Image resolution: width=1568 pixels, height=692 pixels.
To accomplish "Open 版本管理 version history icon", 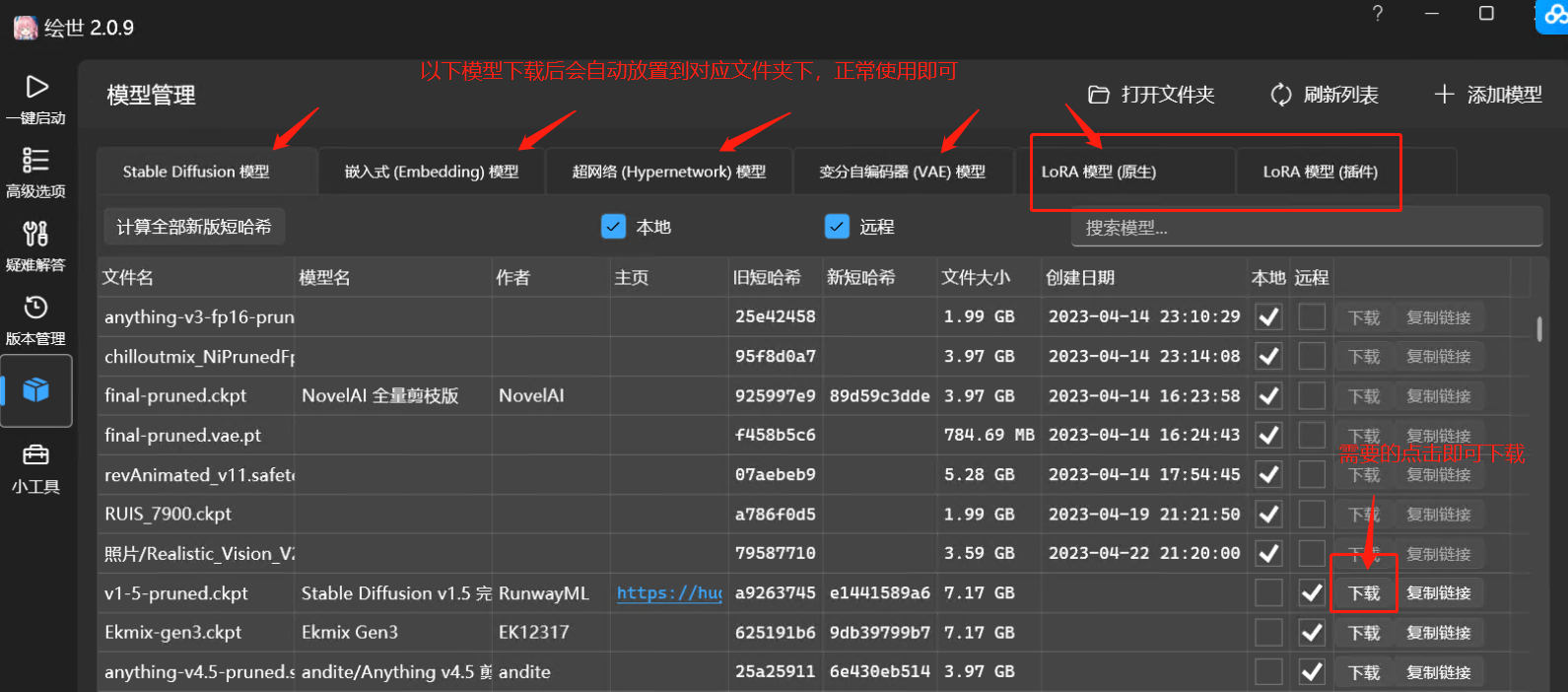I will (x=35, y=309).
